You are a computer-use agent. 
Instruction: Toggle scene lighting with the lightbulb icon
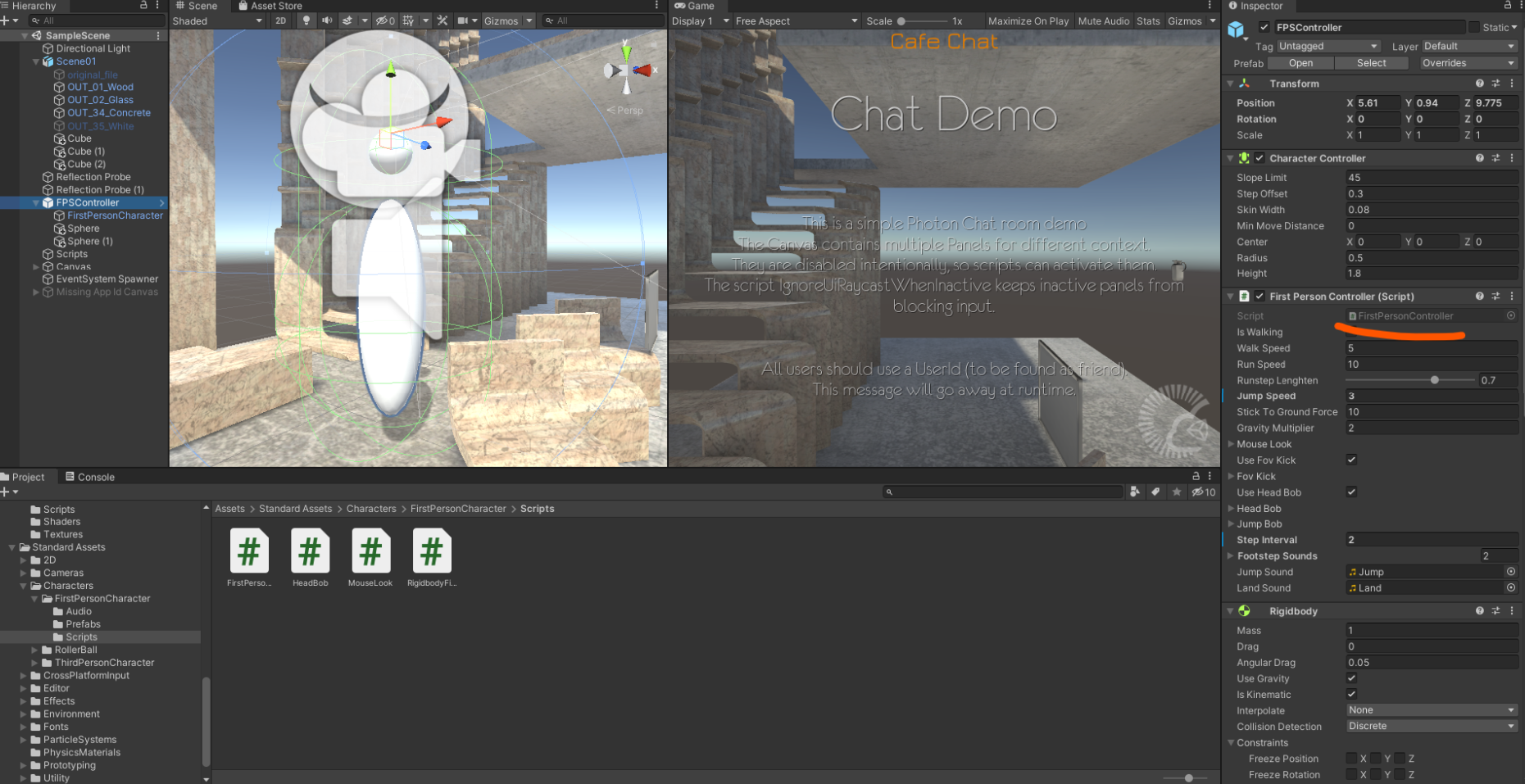pyautogui.click(x=306, y=20)
